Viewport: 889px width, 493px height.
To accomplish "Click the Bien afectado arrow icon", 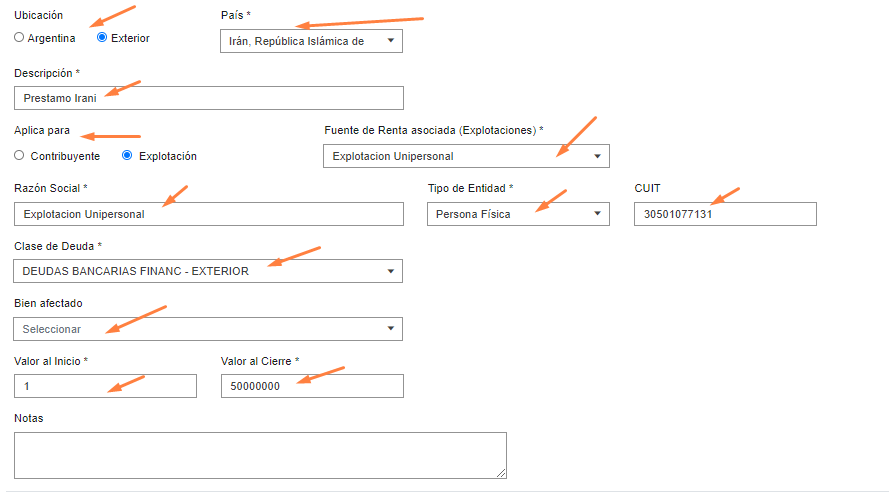I will (391, 329).
